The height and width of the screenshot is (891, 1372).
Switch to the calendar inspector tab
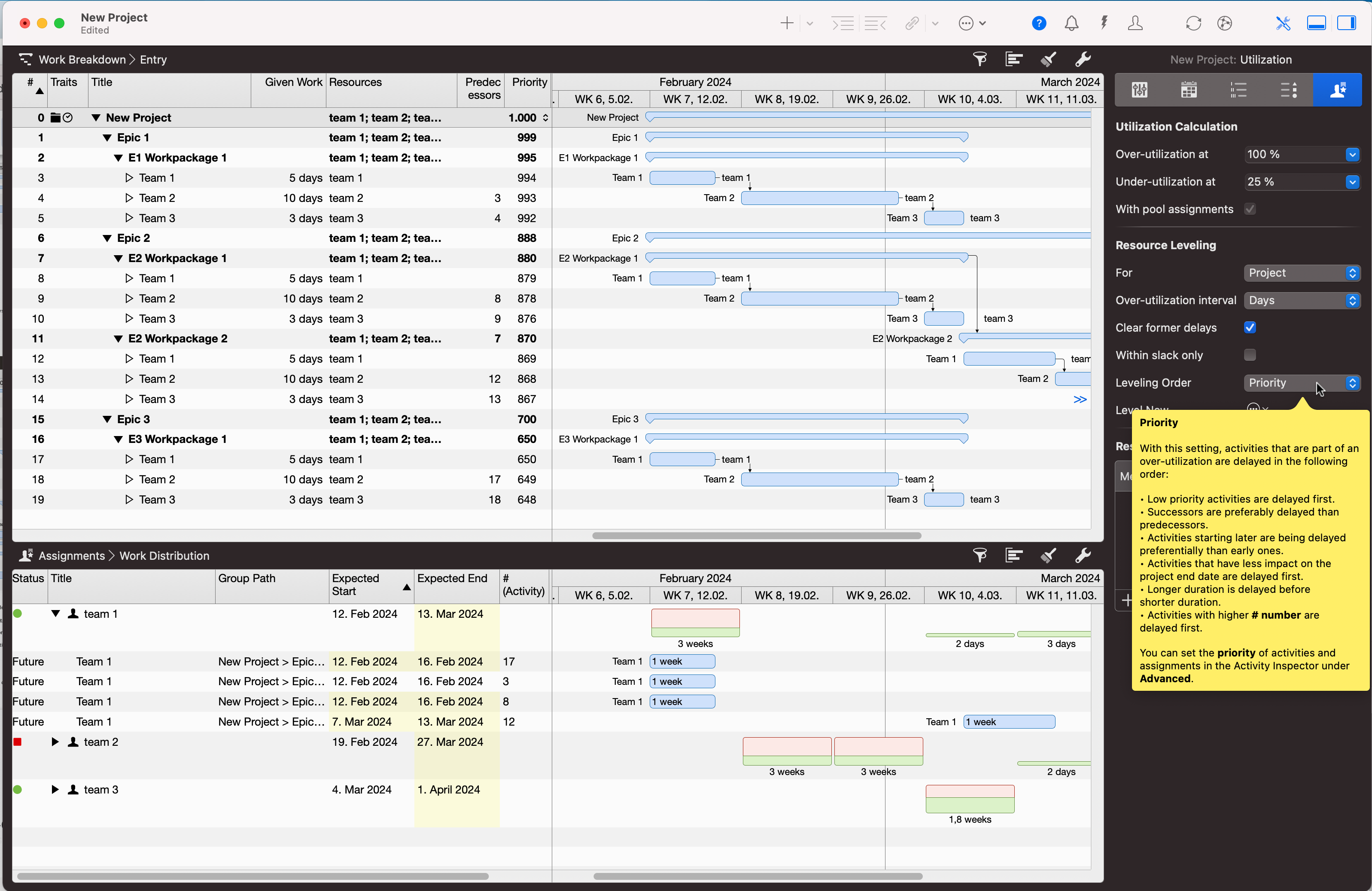(x=1189, y=90)
